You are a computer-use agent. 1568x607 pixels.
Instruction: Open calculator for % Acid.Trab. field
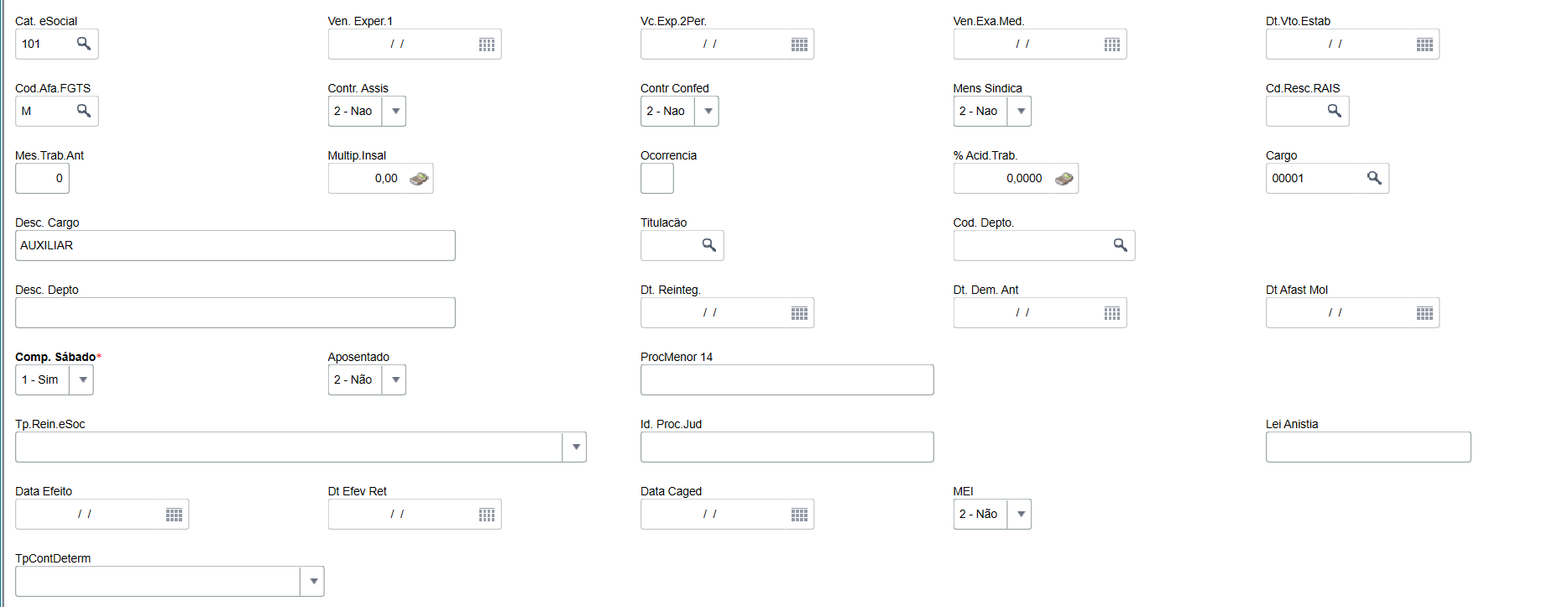[1064, 179]
